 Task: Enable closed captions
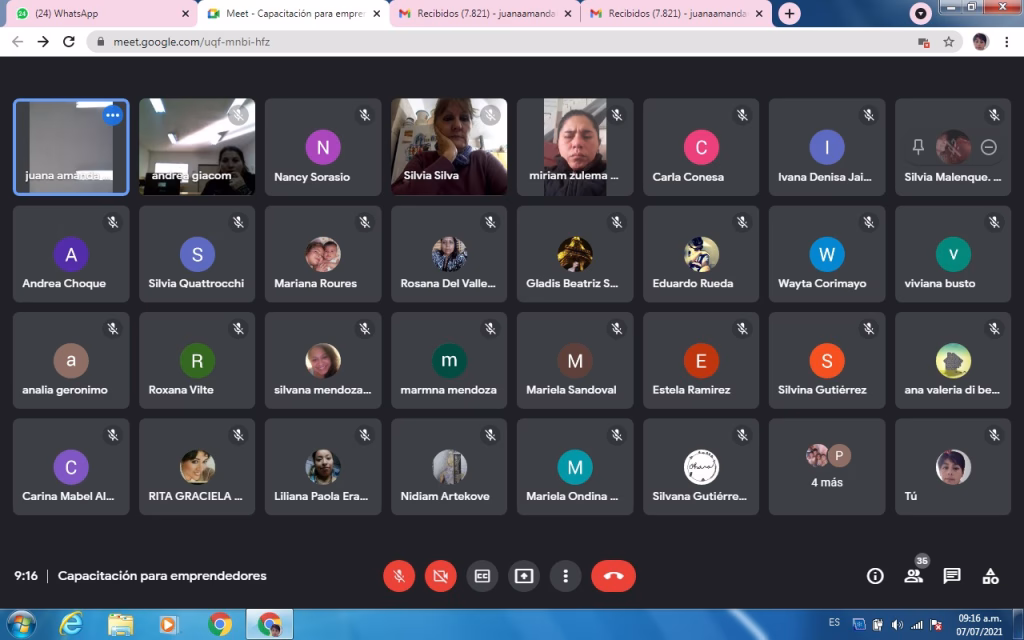482,576
